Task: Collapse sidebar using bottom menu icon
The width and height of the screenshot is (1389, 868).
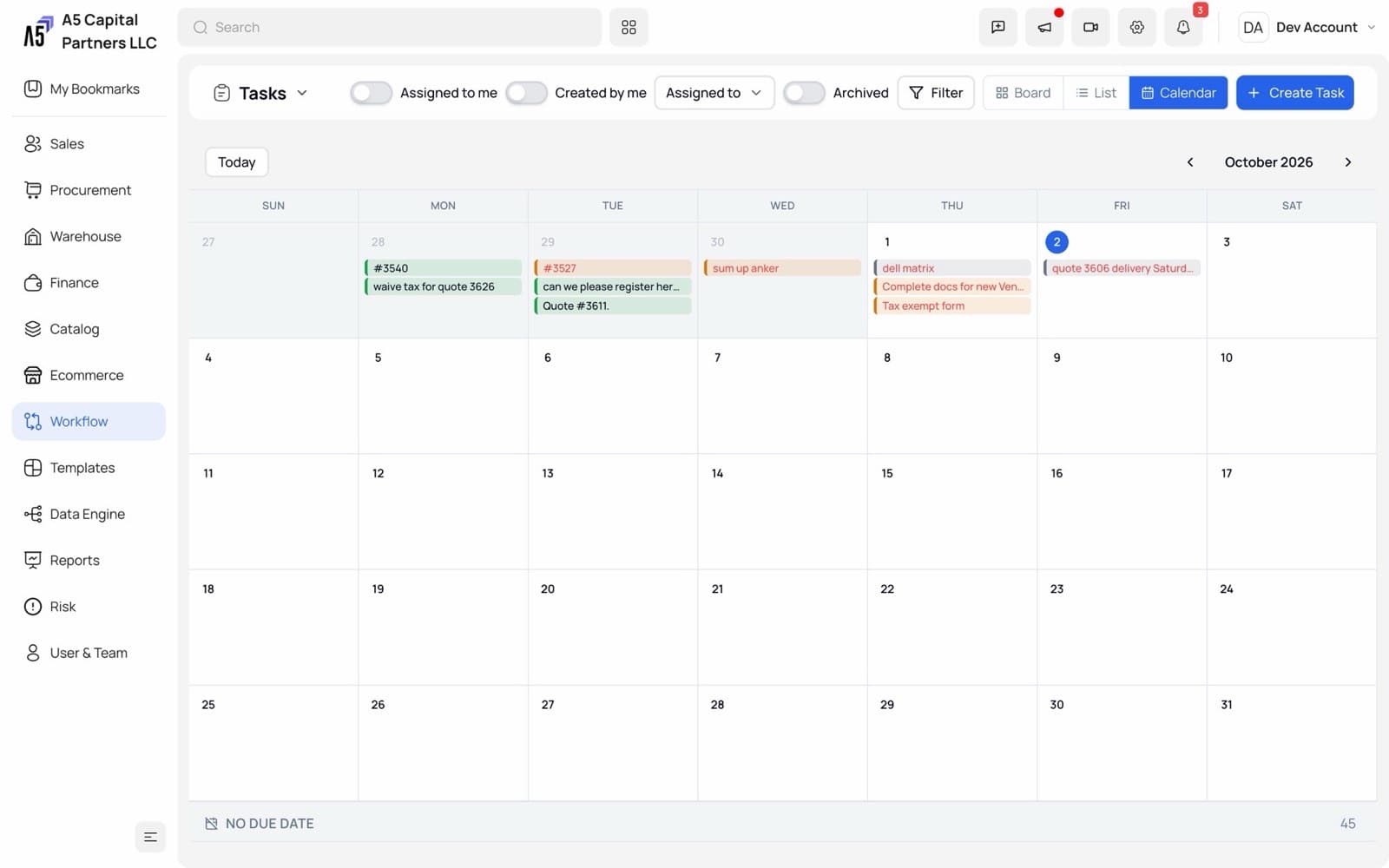Action: click(x=150, y=837)
